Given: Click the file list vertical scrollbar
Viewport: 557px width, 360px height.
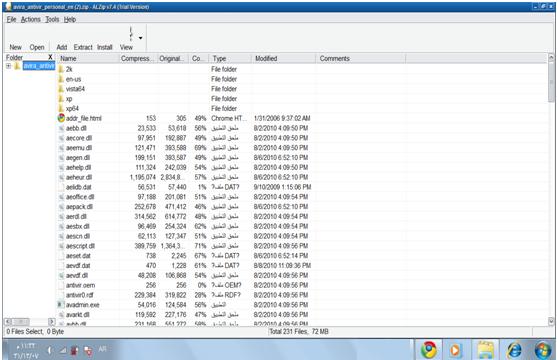Looking at the screenshot, I should coord(551,82).
